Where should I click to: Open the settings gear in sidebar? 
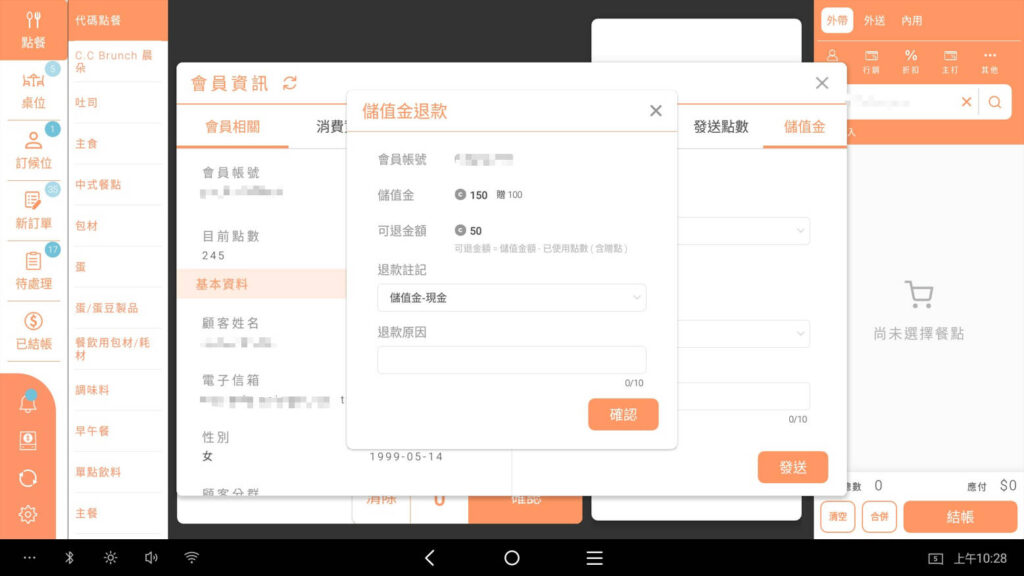[x=28, y=514]
